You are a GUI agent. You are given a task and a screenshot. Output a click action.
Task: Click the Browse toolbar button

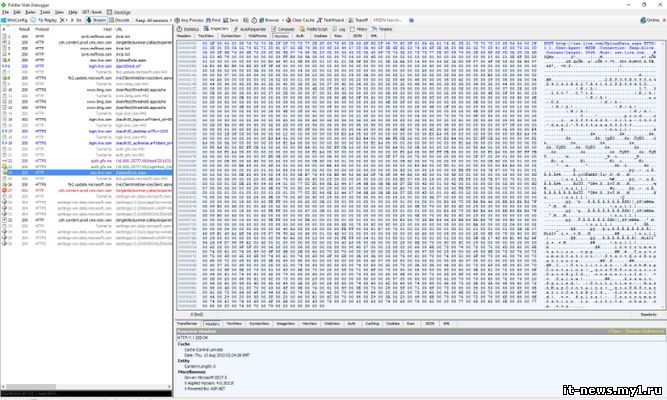[x=269, y=20]
